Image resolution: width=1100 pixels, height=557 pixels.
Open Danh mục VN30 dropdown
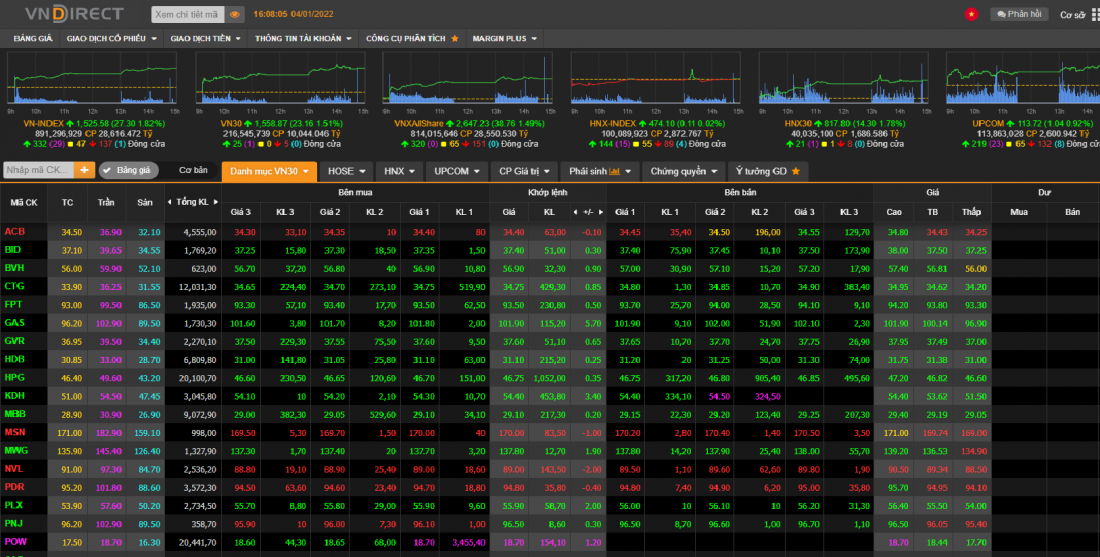pyautogui.click(x=269, y=171)
